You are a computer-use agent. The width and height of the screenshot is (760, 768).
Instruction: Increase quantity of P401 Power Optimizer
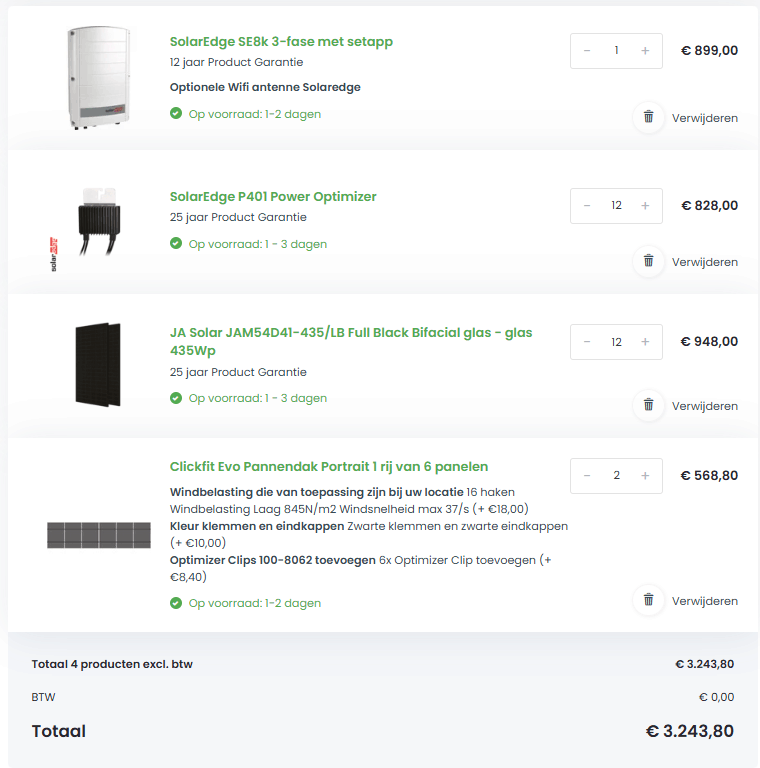645,206
